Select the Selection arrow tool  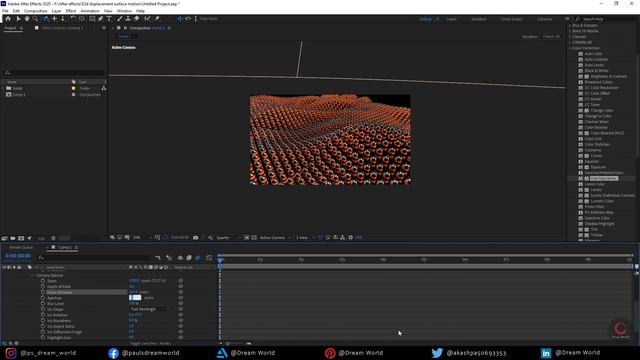(18, 19)
